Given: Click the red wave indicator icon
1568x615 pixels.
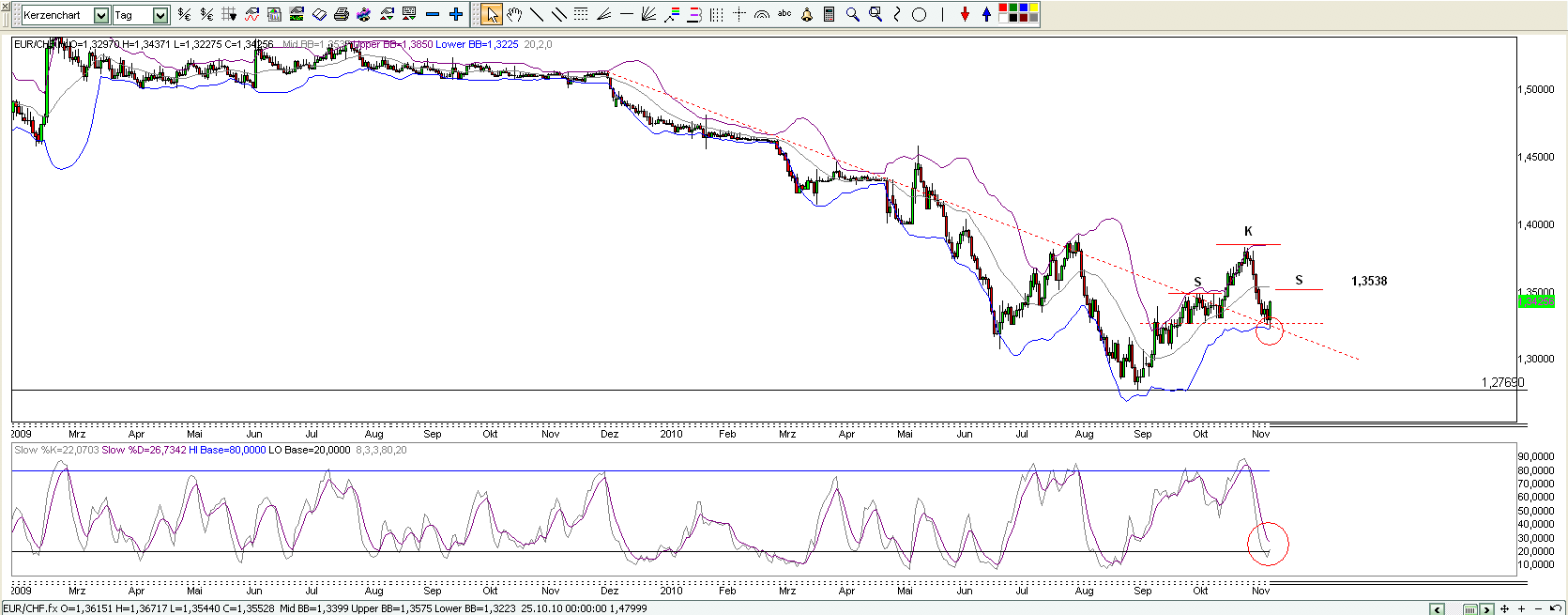Looking at the screenshot, I should (x=251, y=14).
